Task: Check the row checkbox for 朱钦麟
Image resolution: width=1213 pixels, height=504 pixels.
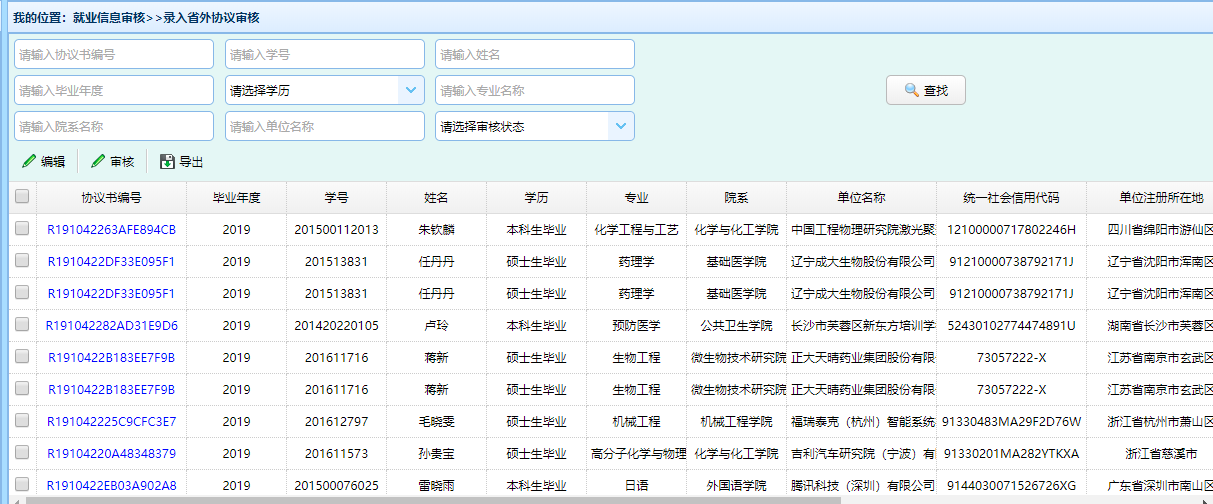Action: pos(22,229)
